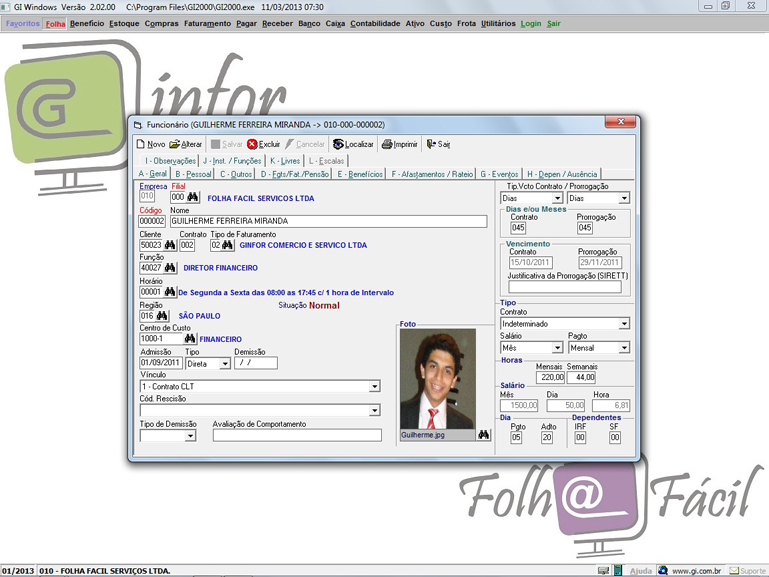The height and width of the screenshot is (577, 769).
Task: Click the Alterar folder icon button
Action: tap(185, 144)
